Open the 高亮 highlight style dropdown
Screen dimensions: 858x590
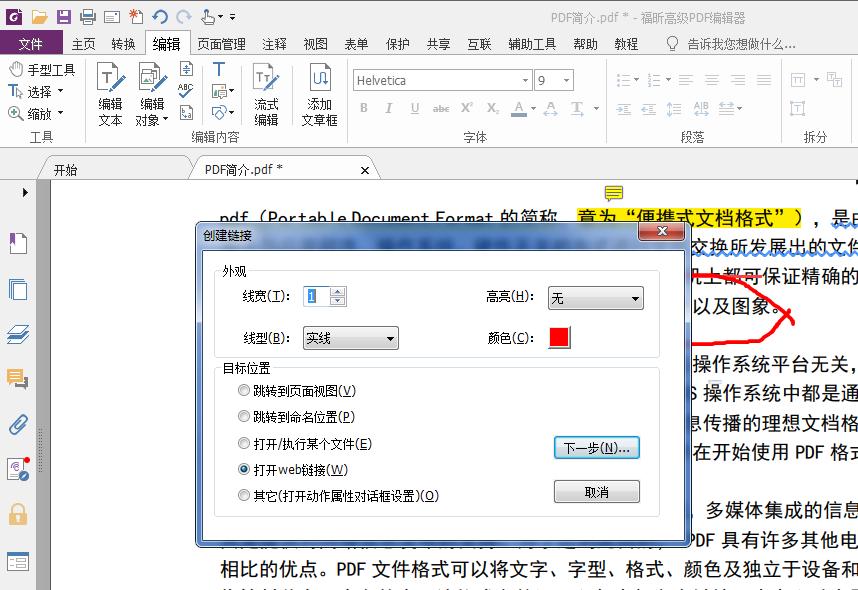[638, 298]
